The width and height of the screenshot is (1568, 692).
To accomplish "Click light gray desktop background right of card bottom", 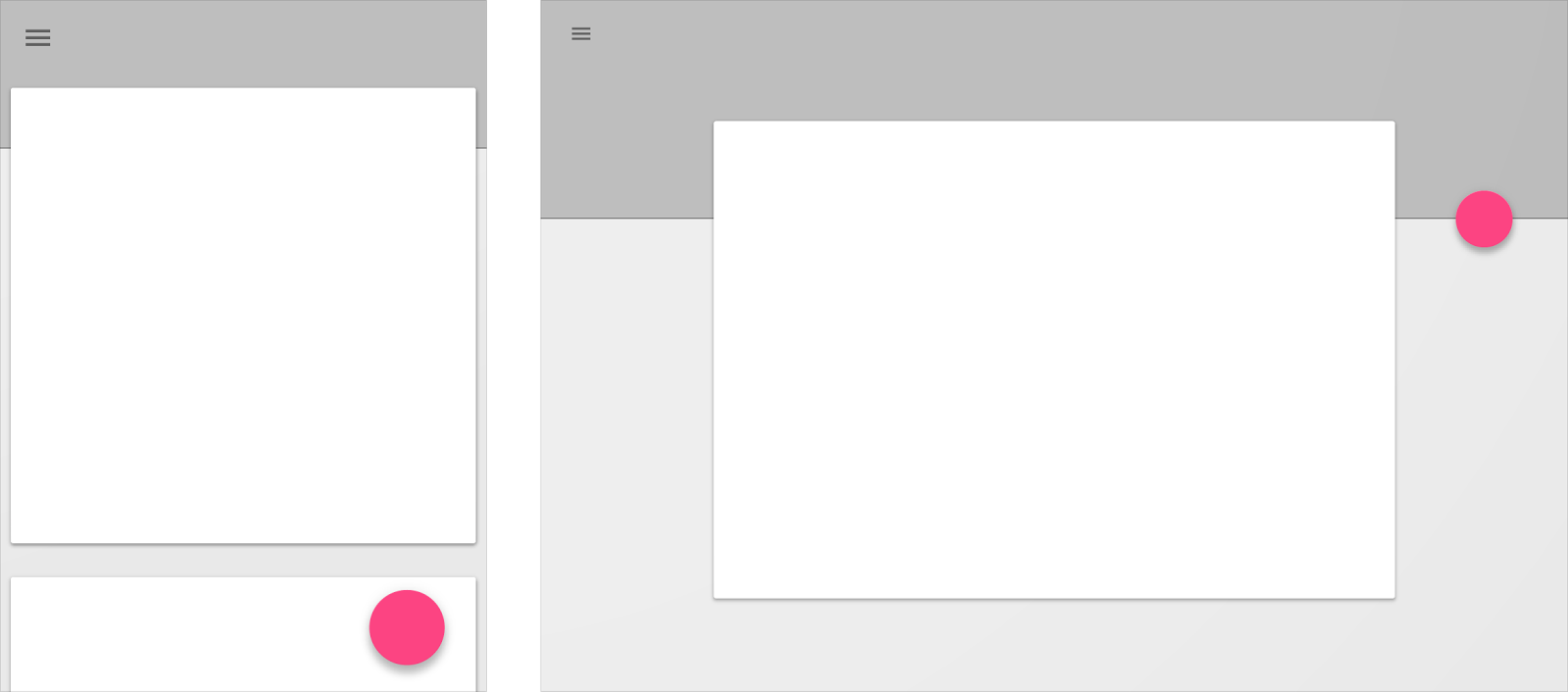I will click(1481, 568).
